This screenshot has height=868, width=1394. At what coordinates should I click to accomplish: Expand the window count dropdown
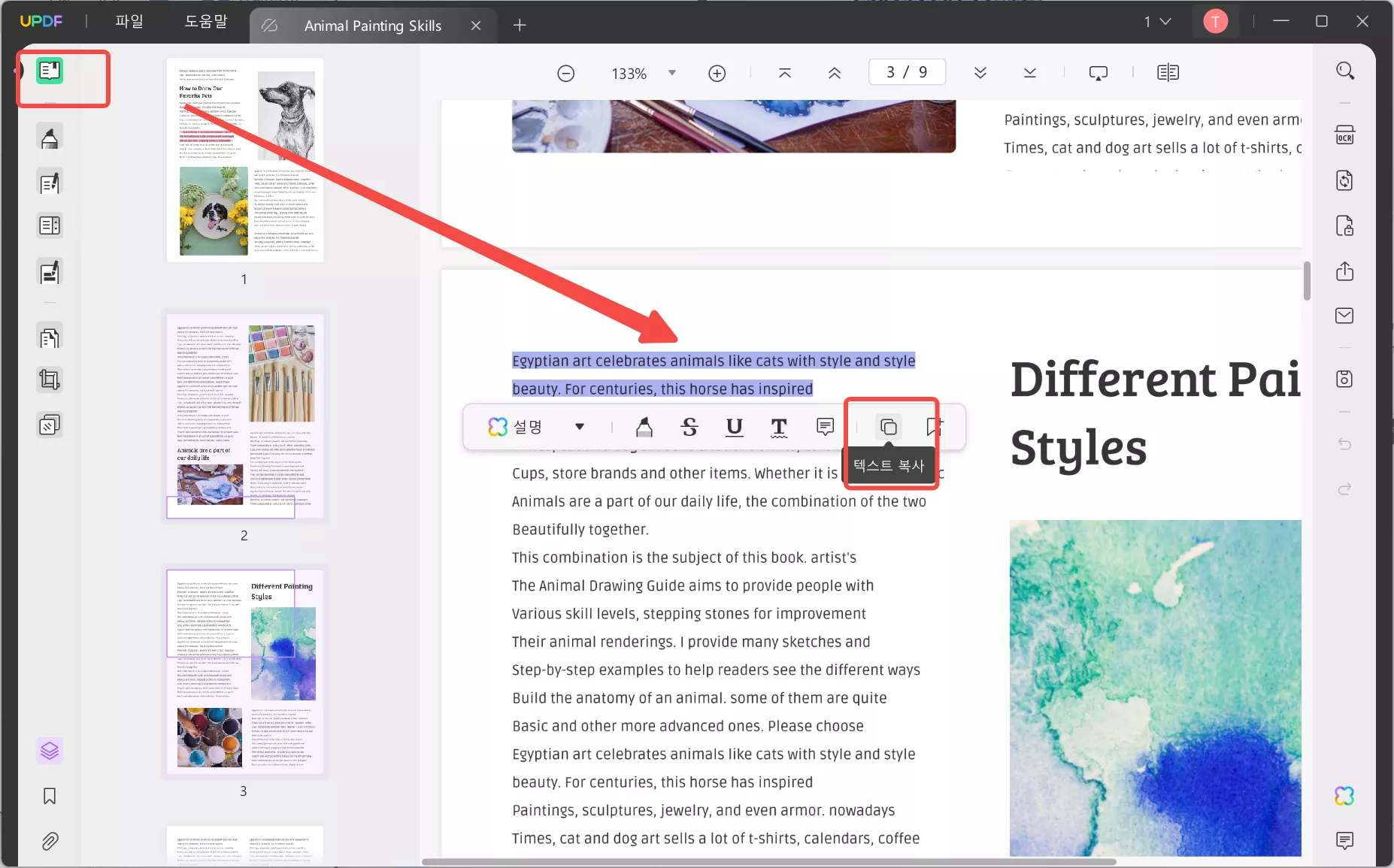pyautogui.click(x=1158, y=22)
